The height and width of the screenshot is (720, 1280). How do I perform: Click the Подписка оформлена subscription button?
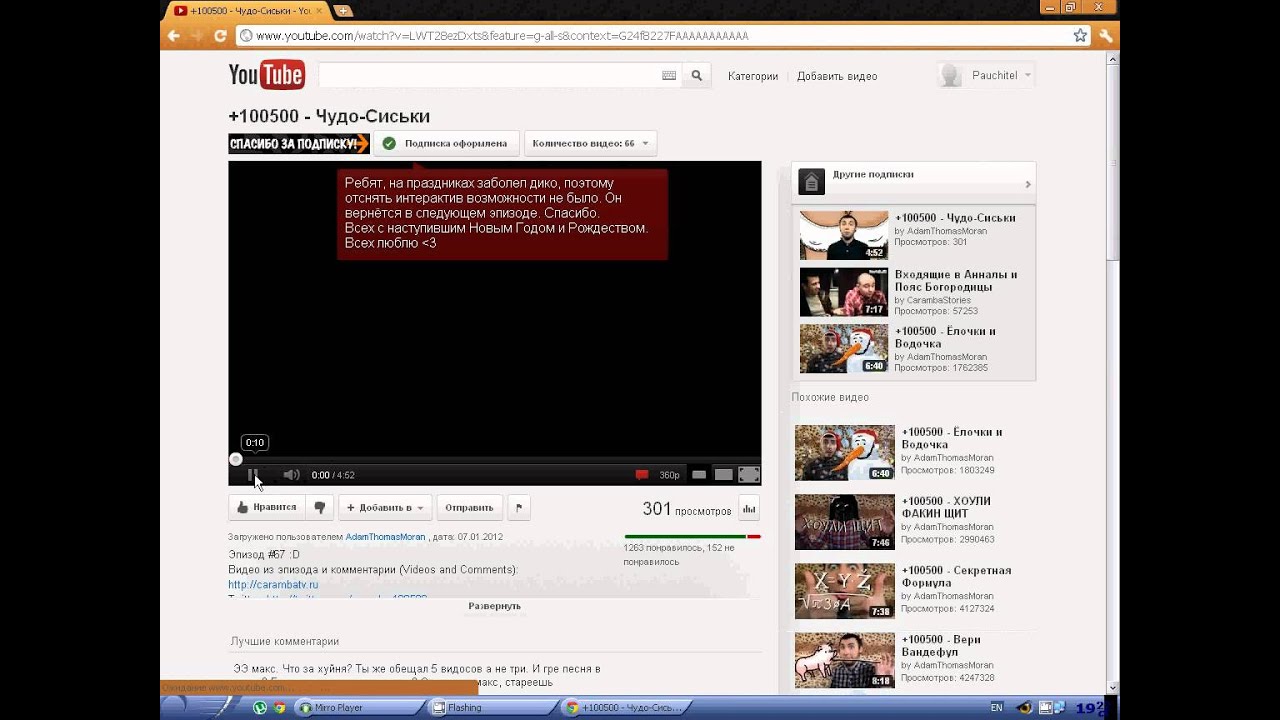tap(446, 143)
